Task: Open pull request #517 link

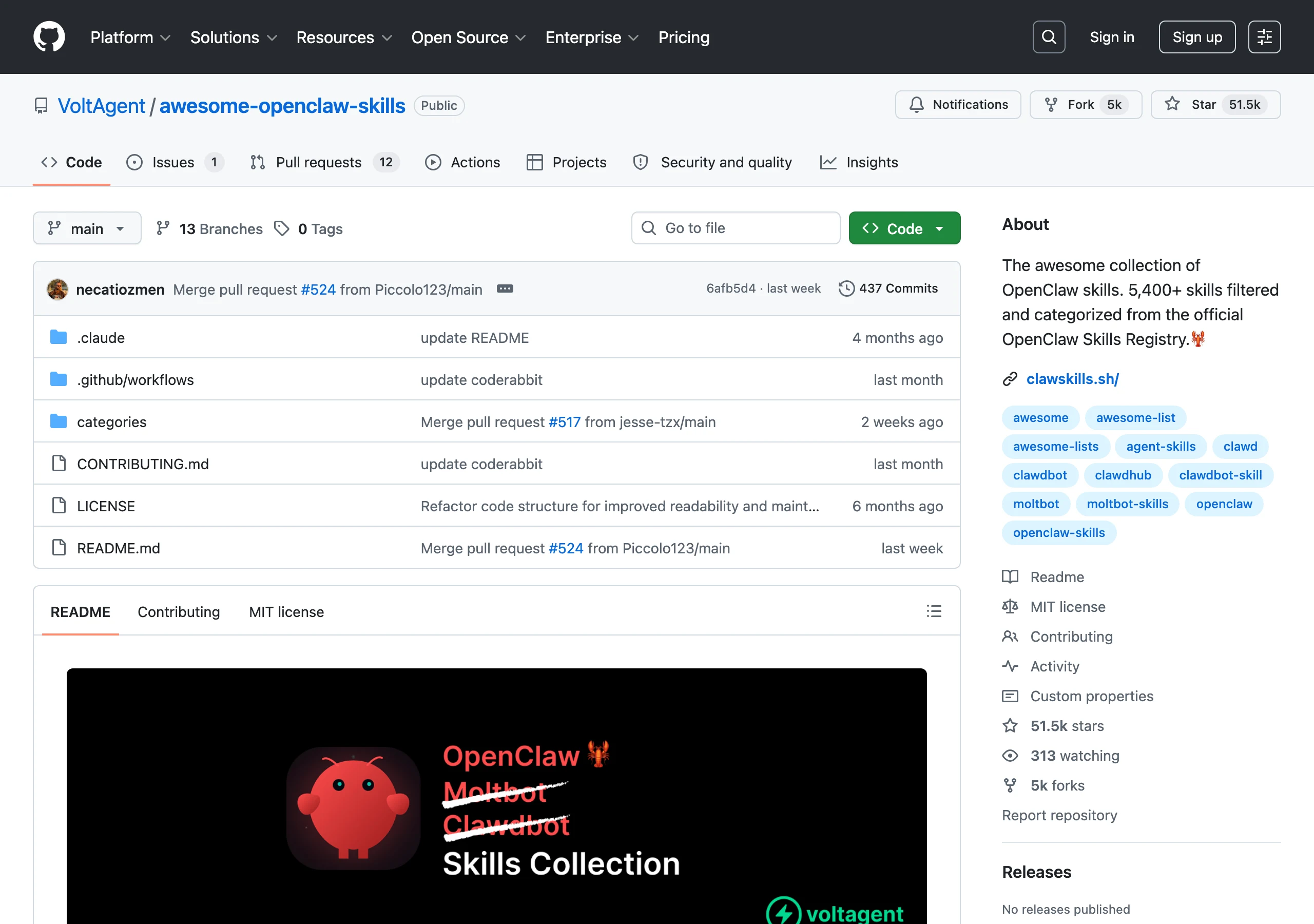Action: [564, 422]
